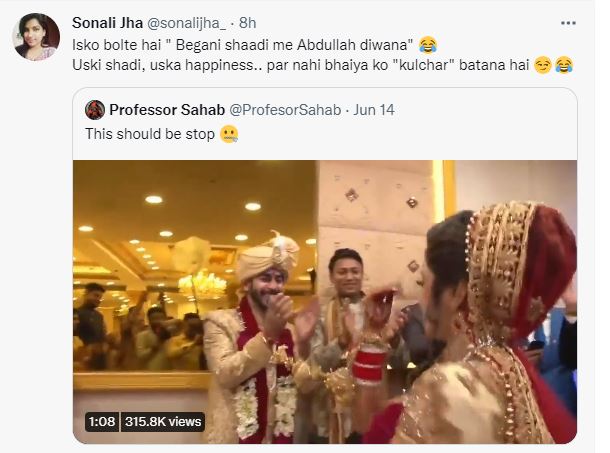610x453 pixels.
Task: Open the @sonalijha_ handle link
Action: (x=186, y=23)
